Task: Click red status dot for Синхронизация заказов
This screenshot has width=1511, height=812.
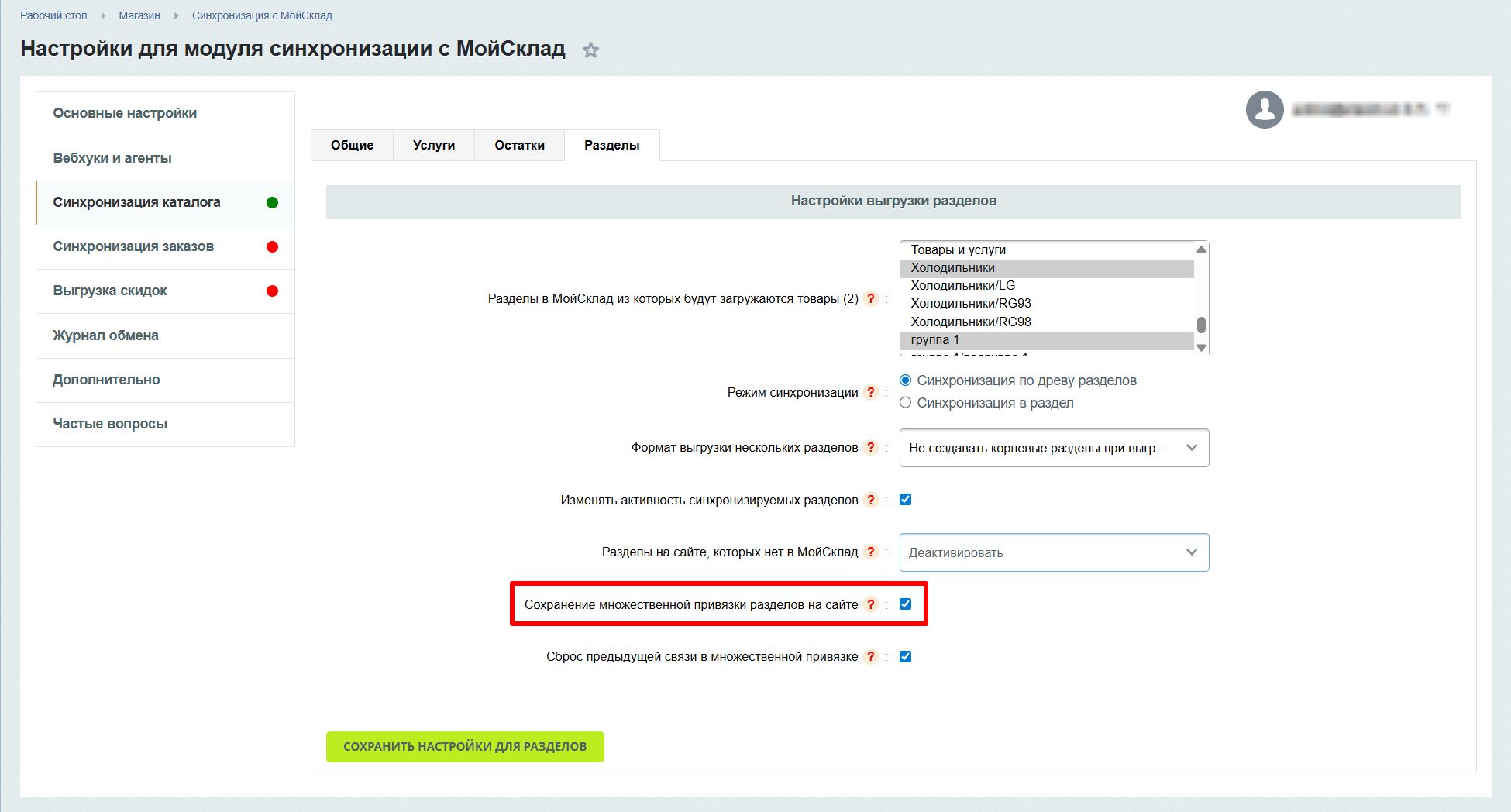Action: pos(272,246)
